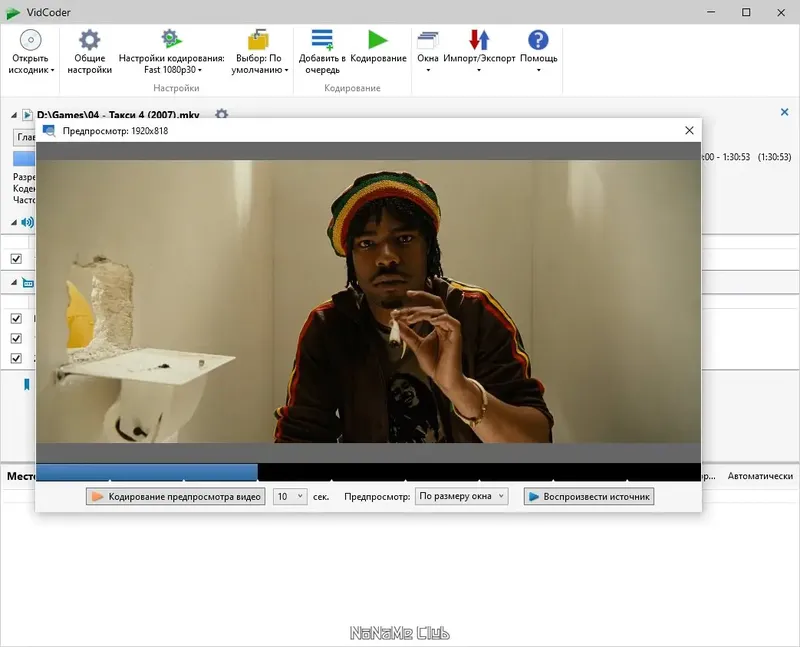Click the video preview frame

368,301
